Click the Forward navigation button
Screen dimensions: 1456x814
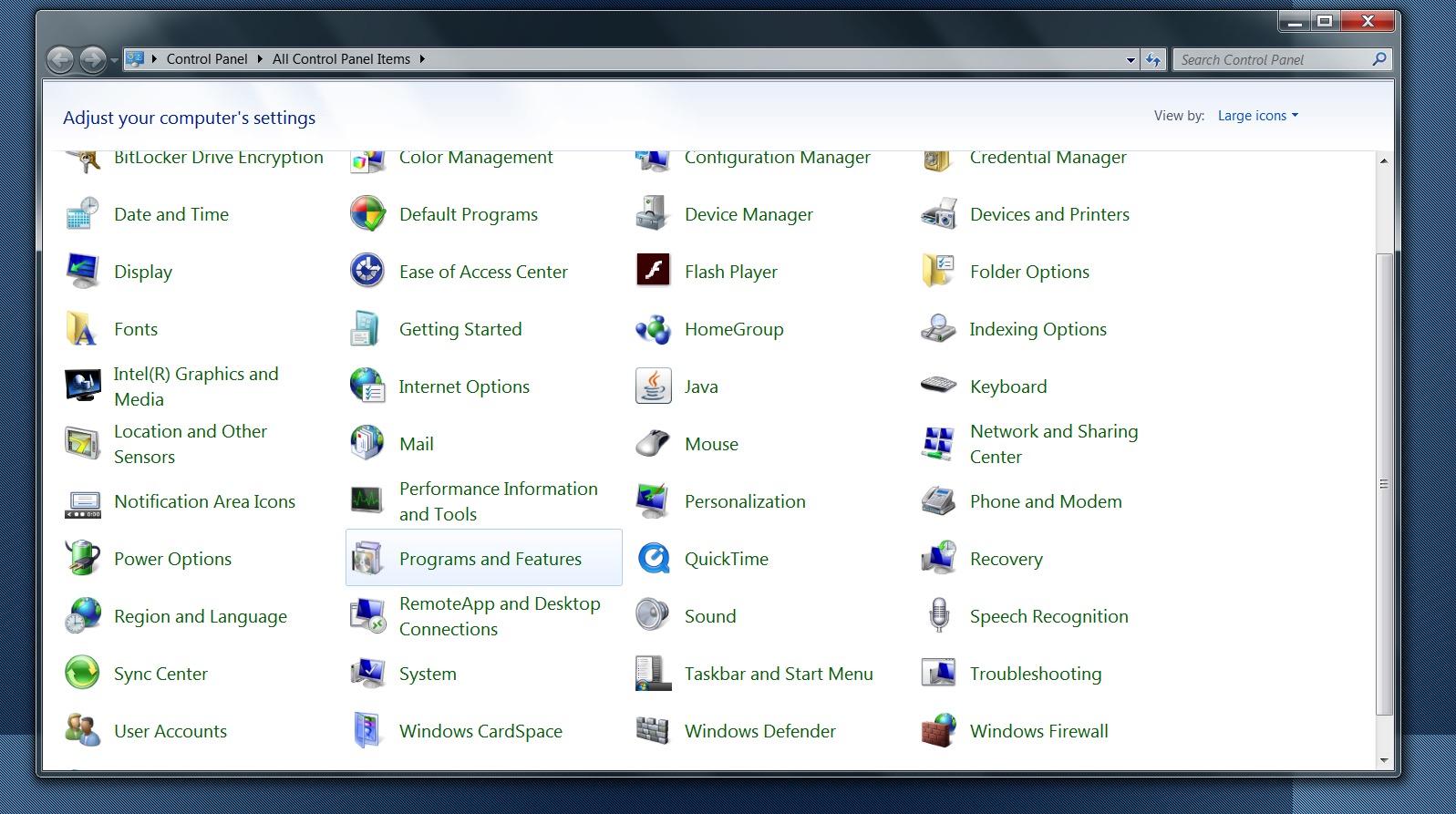pyautogui.click(x=93, y=60)
